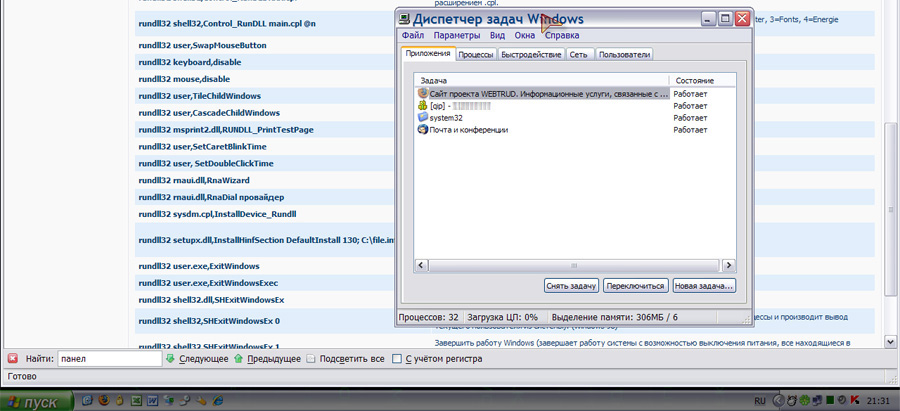The width and height of the screenshot is (900, 411).
Task: Click the Firefox icon beside the WEBTRUD task
Action: click(x=423, y=93)
